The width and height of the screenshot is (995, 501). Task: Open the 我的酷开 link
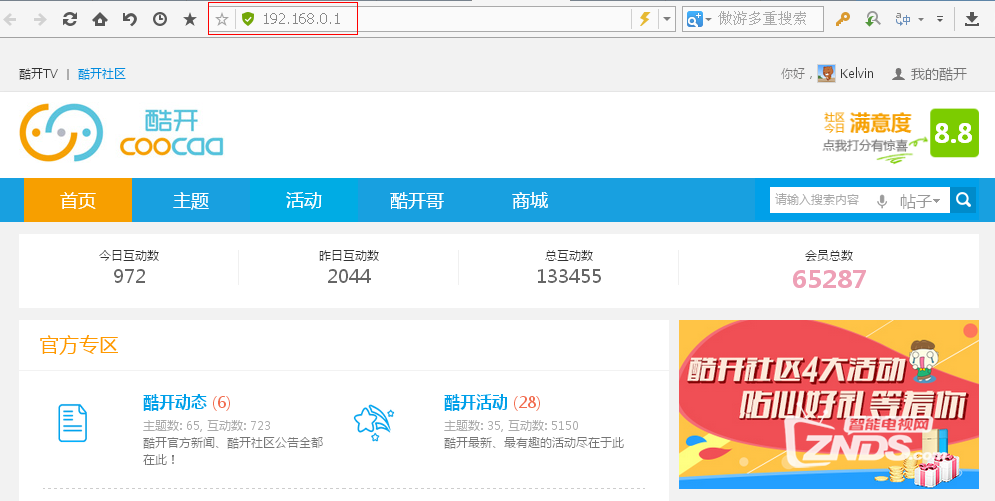click(x=939, y=74)
